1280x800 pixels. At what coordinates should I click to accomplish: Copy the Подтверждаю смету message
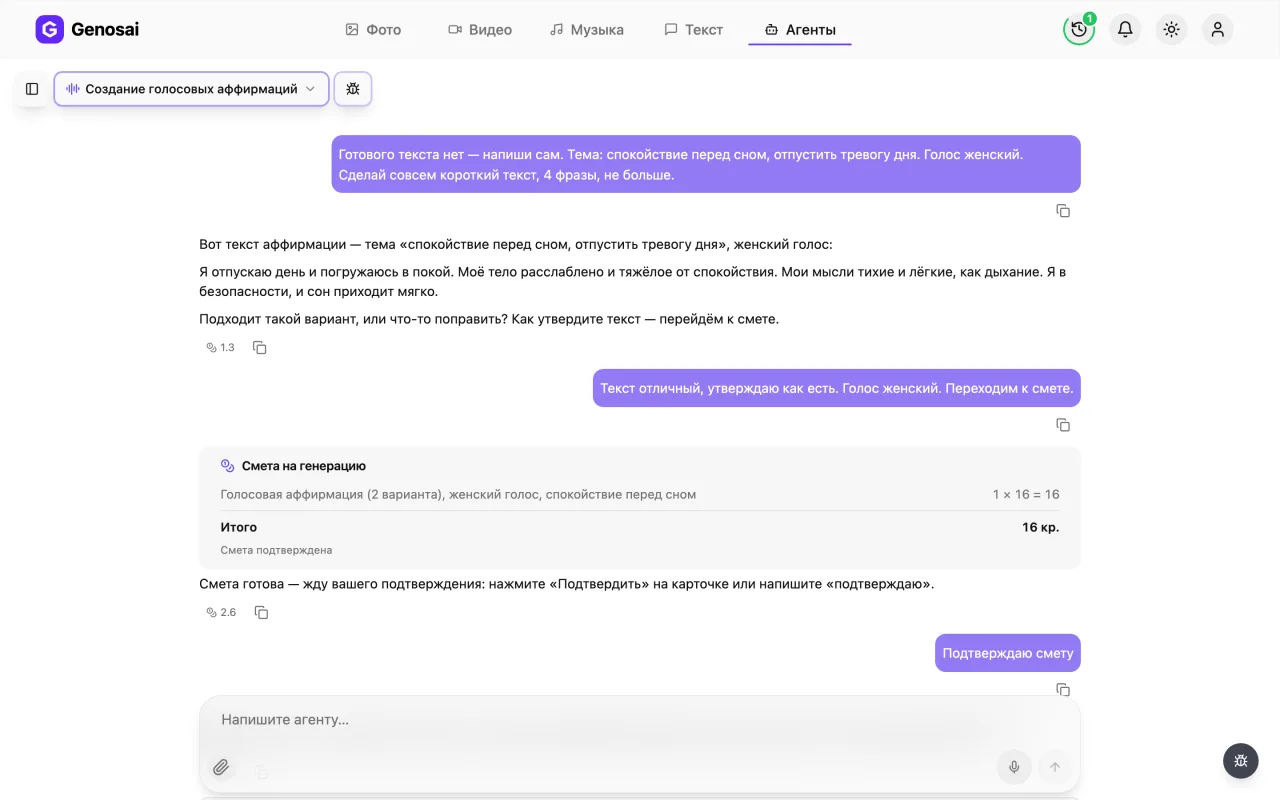pos(1063,690)
